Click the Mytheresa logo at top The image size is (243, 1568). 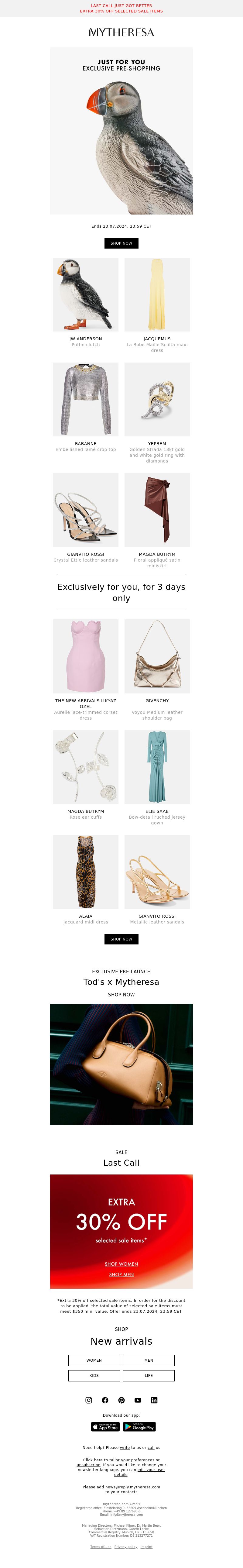(x=121, y=32)
